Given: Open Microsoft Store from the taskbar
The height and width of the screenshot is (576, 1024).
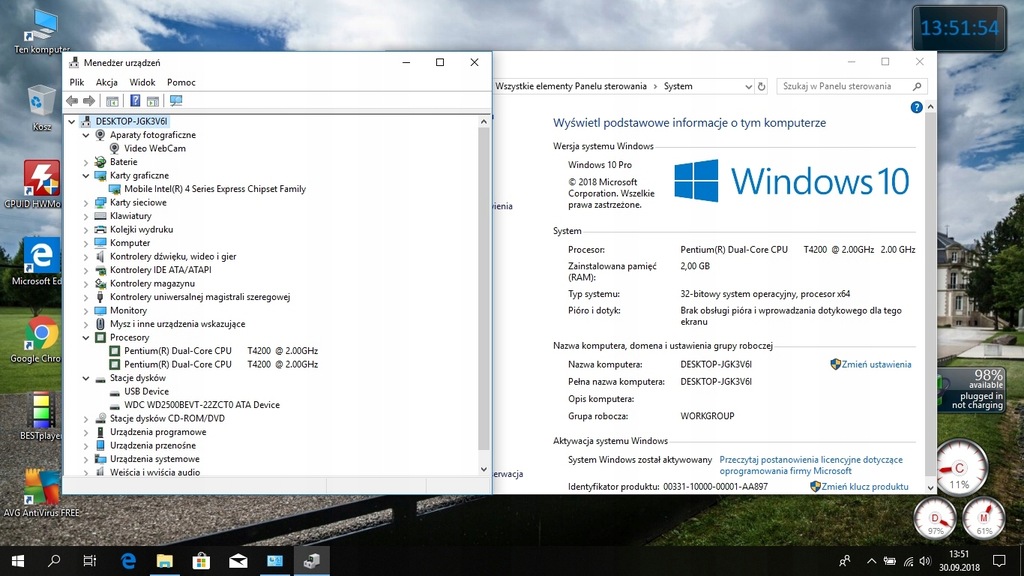Looking at the screenshot, I should [201, 560].
